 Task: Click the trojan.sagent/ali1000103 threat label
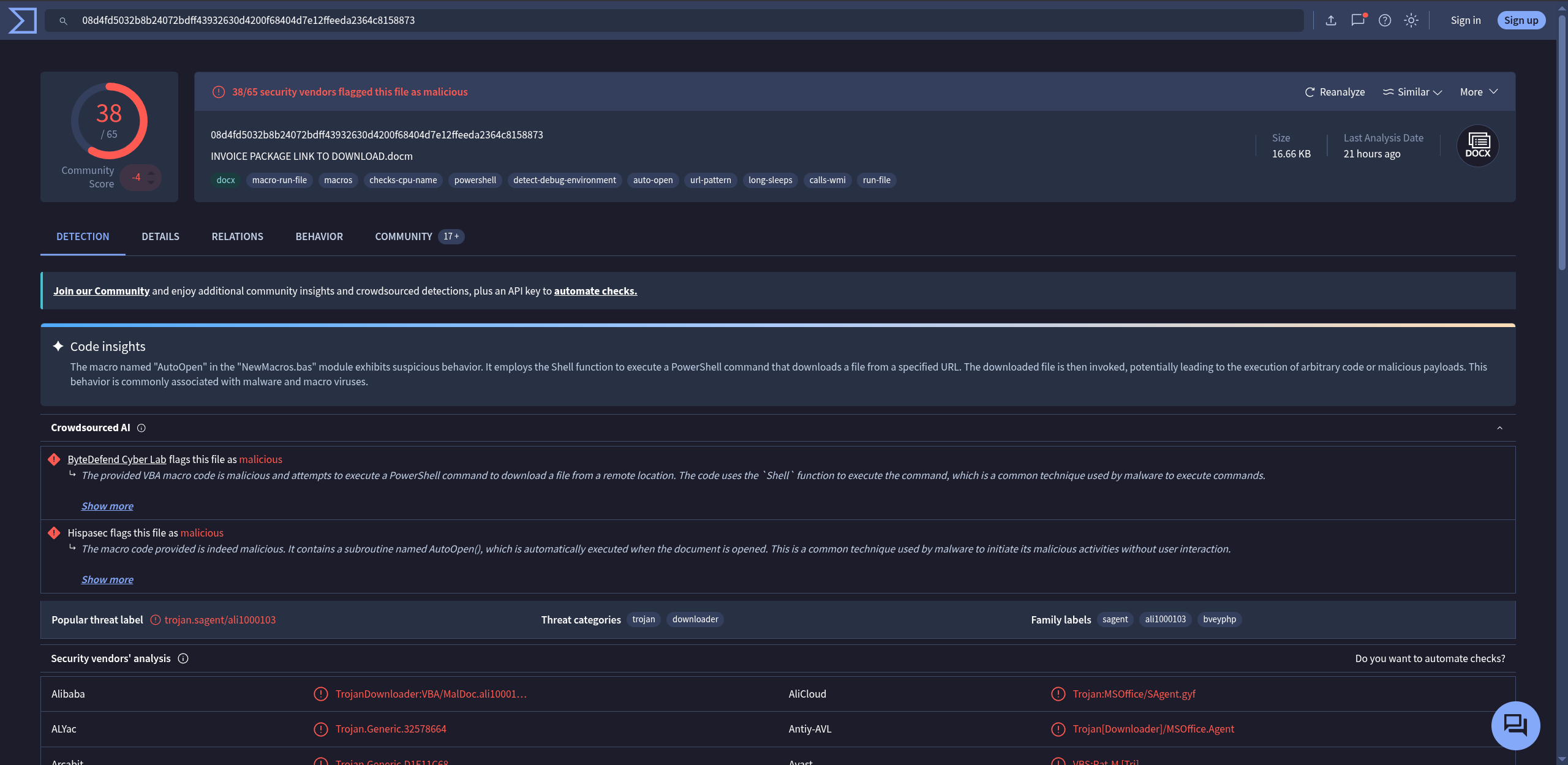point(220,620)
